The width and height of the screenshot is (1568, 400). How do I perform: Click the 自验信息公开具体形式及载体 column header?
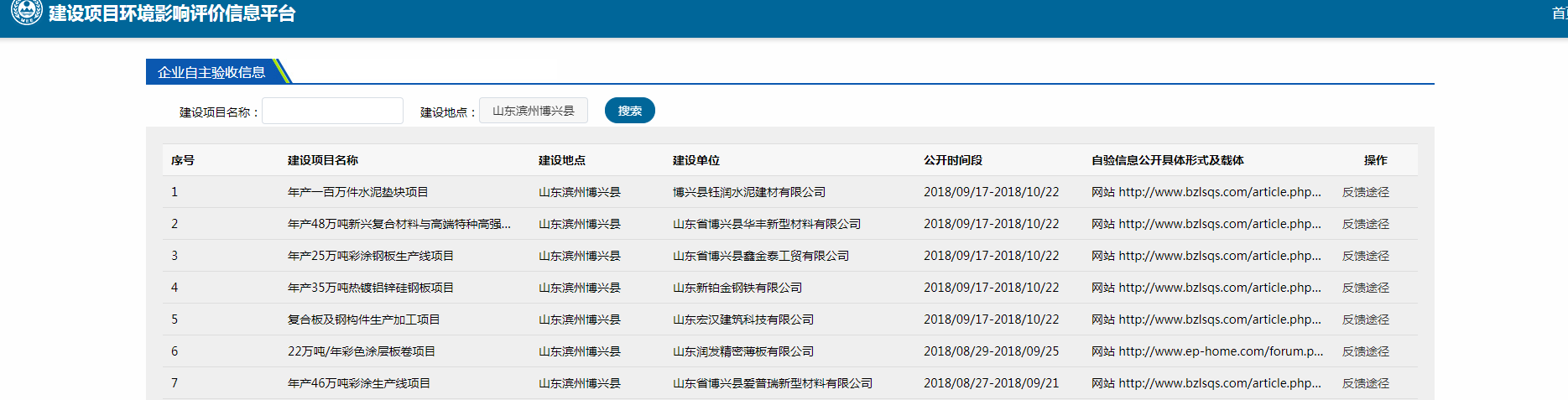pyautogui.click(x=1168, y=160)
